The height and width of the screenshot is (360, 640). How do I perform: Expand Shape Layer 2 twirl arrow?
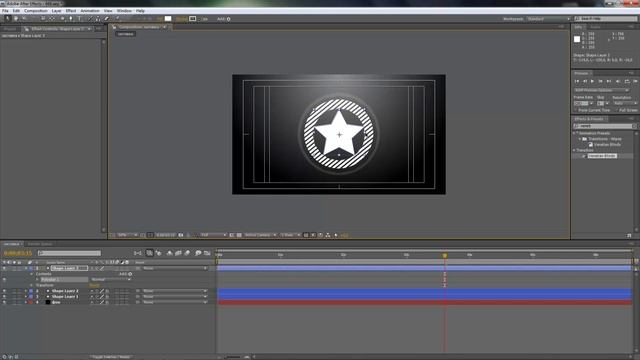tap(26, 291)
